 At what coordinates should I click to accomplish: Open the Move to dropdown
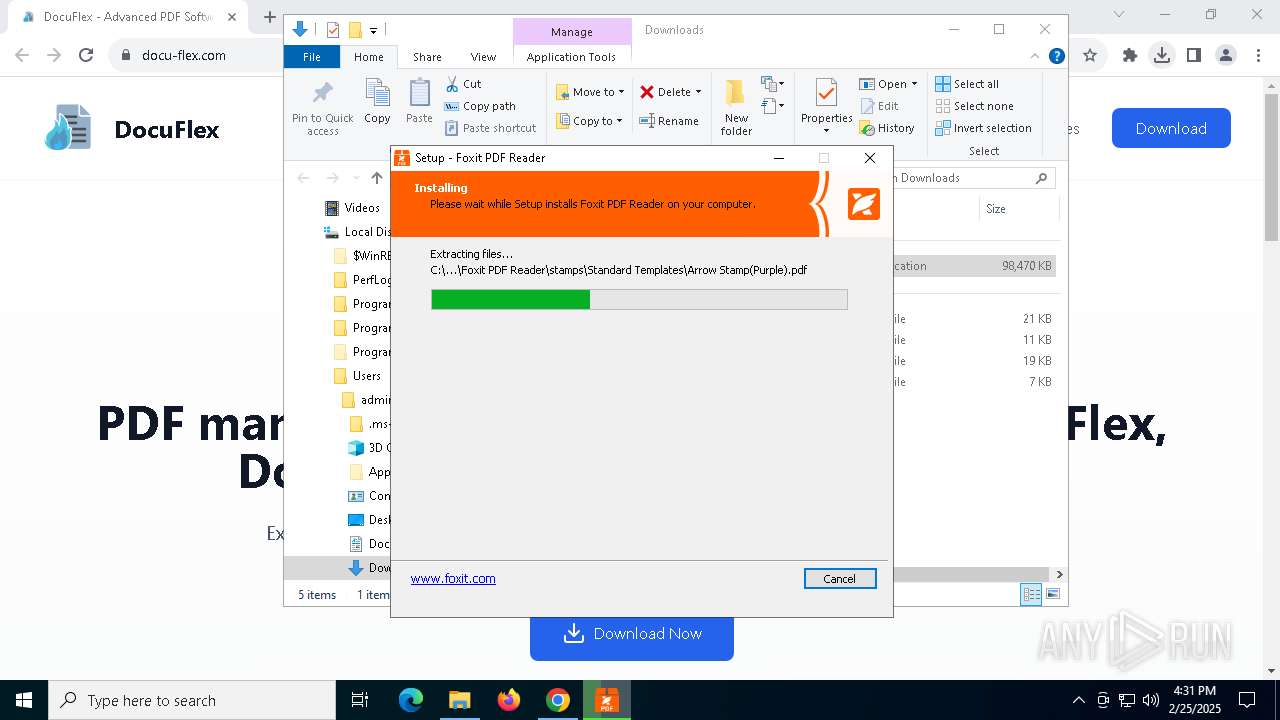[590, 92]
